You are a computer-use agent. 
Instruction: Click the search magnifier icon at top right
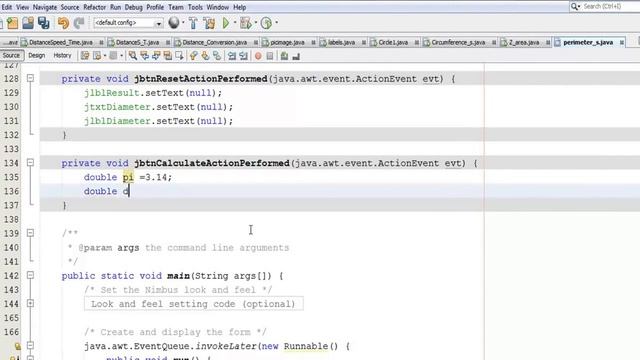(575, 7)
